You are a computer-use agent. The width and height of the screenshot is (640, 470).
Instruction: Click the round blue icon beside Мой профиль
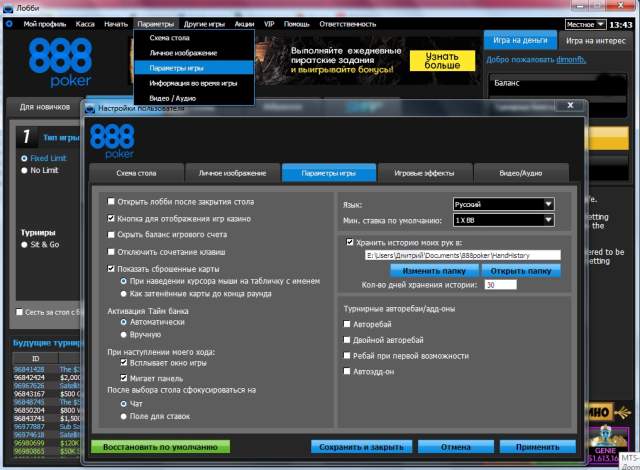[x=9, y=24]
